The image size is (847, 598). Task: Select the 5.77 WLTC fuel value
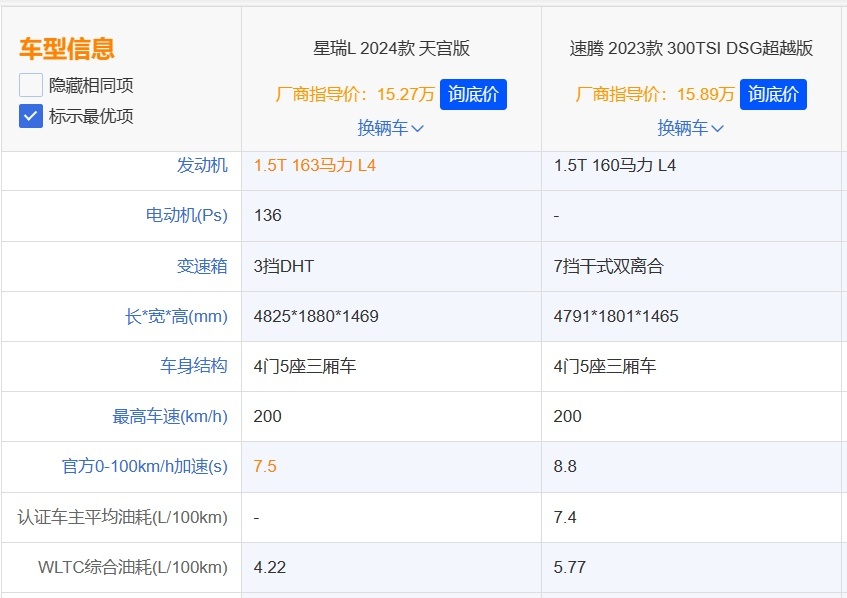[x=570, y=568]
